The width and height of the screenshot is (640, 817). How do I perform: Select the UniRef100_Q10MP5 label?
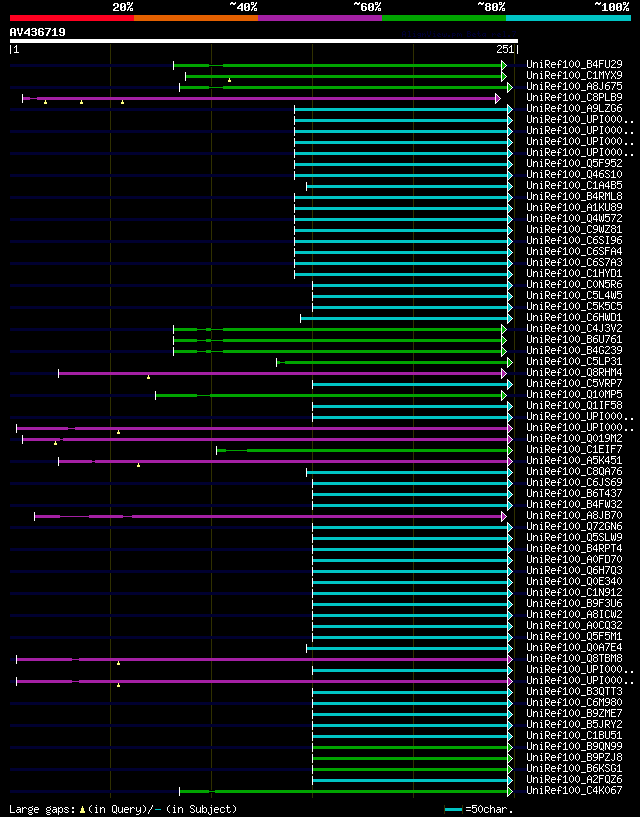click(x=574, y=394)
